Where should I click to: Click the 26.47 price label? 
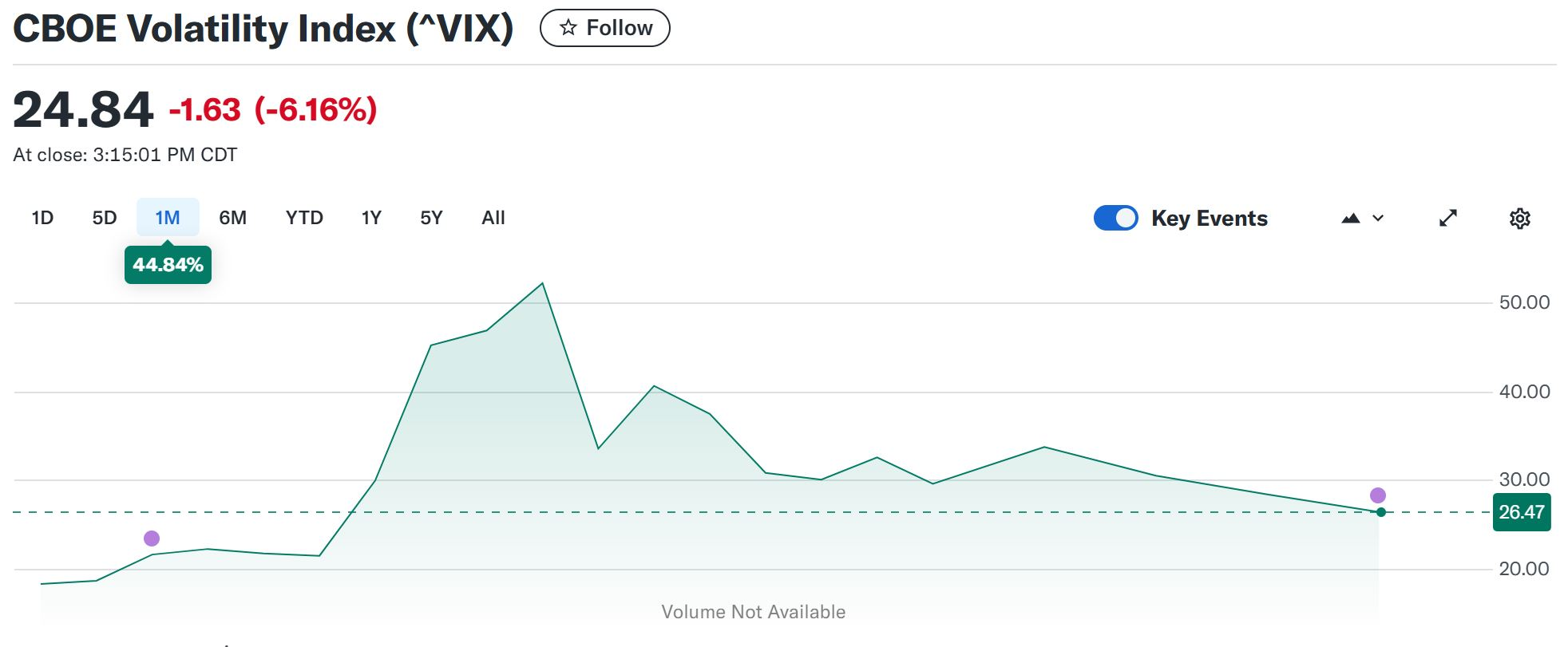1522,512
